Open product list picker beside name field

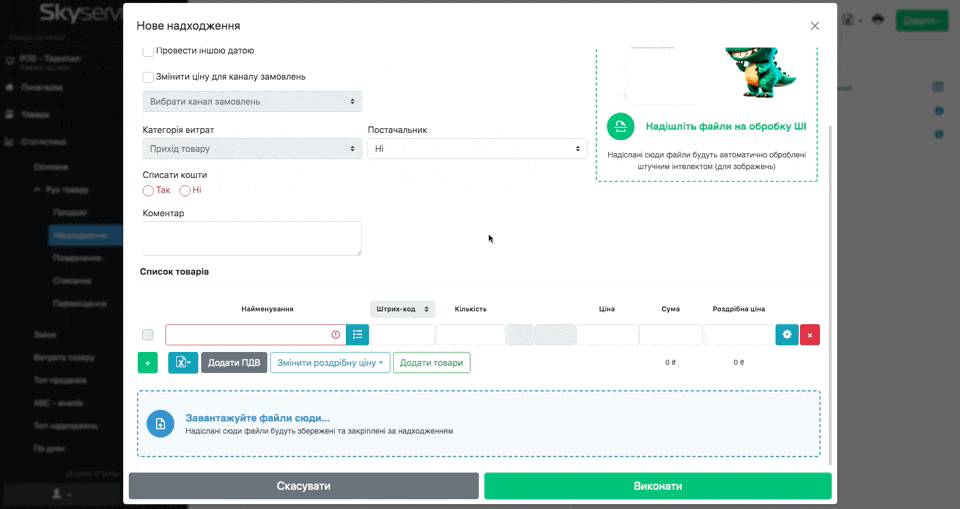[357, 335]
